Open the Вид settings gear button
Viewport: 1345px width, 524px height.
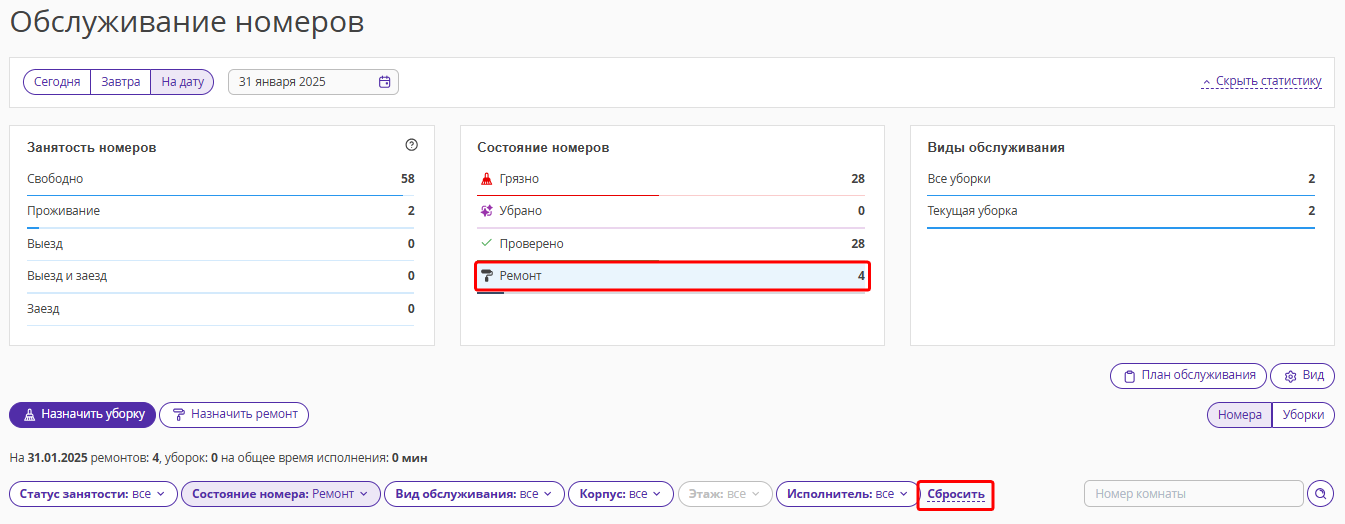[1302, 376]
